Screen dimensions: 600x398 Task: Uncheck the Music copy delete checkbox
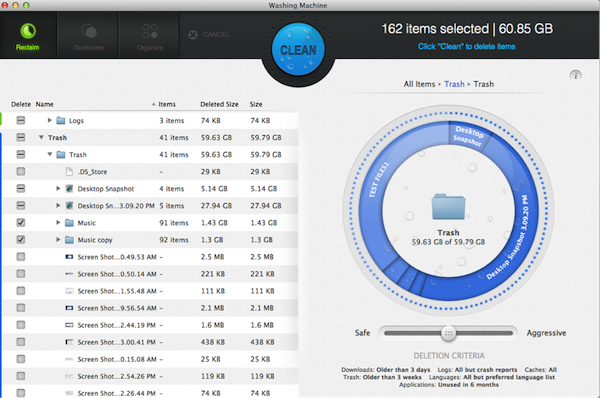(x=21, y=240)
